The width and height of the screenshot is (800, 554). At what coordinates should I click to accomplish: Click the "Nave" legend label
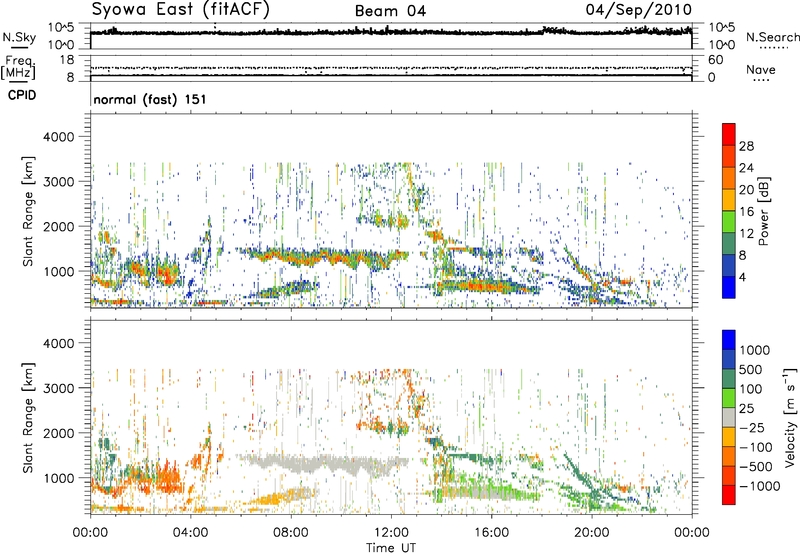click(x=761, y=70)
